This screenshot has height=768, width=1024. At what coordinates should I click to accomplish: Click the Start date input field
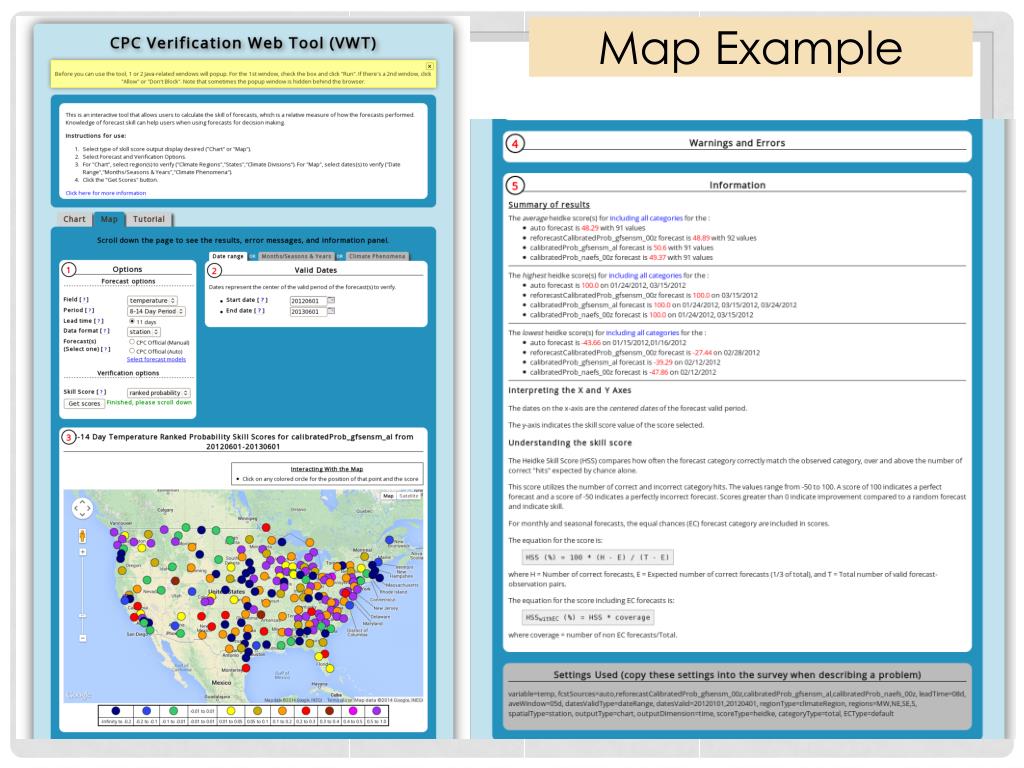(308, 300)
